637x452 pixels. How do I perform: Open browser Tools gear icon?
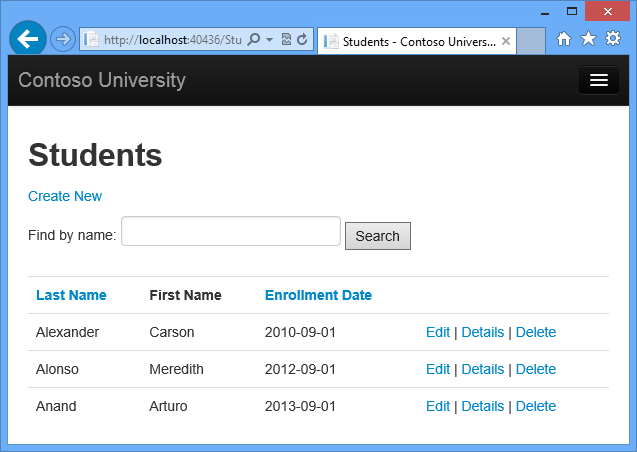(x=613, y=39)
